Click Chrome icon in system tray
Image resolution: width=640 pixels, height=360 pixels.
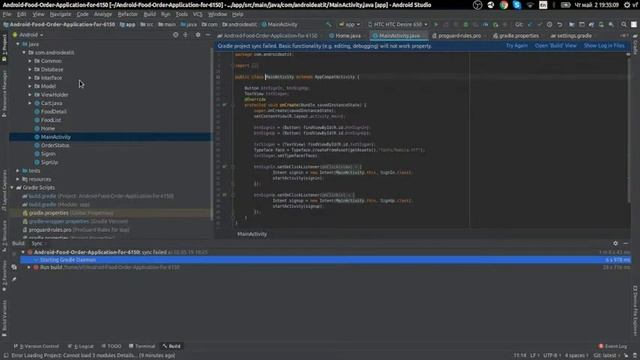(x=504, y=5)
